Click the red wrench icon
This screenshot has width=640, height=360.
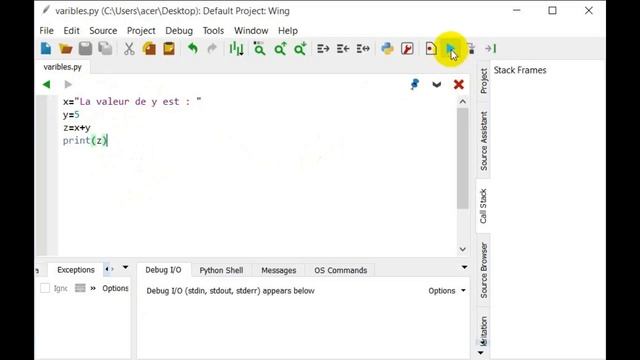pyautogui.click(x=407, y=49)
